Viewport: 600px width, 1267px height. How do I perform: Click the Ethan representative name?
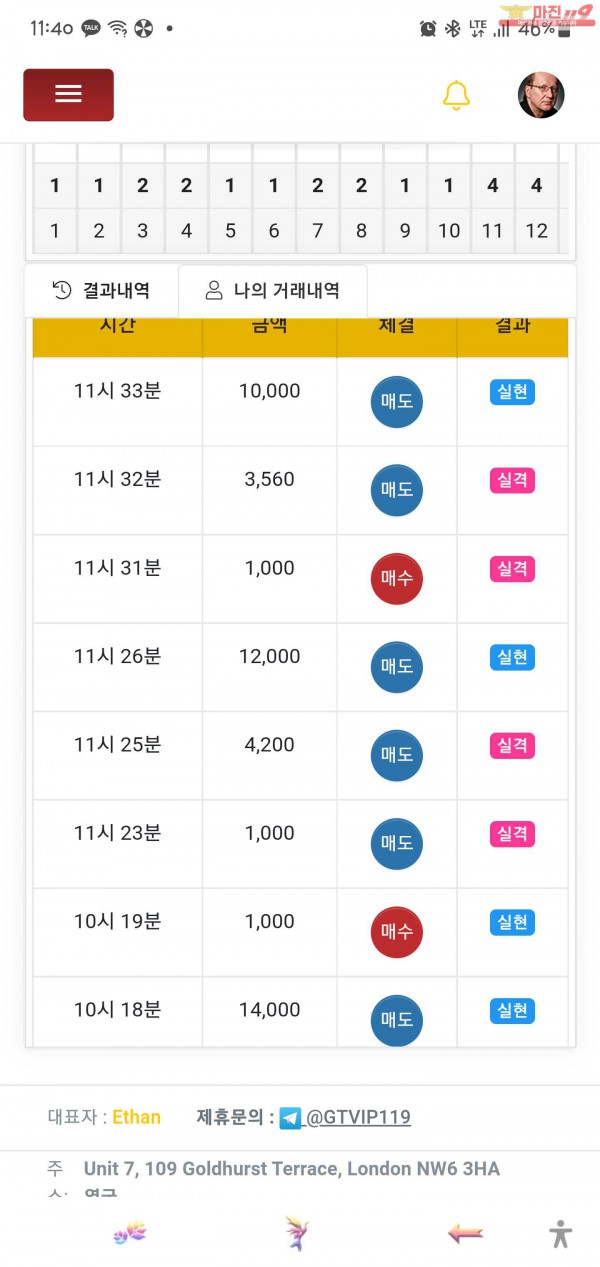click(x=136, y=1117)
